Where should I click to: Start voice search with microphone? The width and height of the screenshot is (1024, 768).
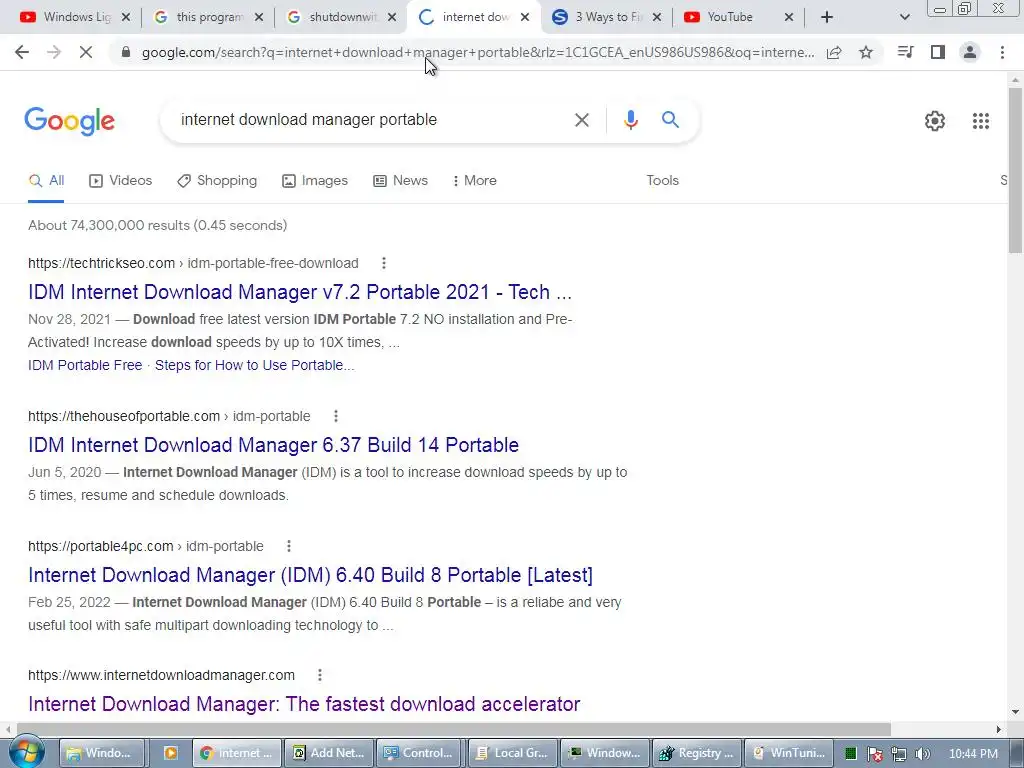(630, 120)
